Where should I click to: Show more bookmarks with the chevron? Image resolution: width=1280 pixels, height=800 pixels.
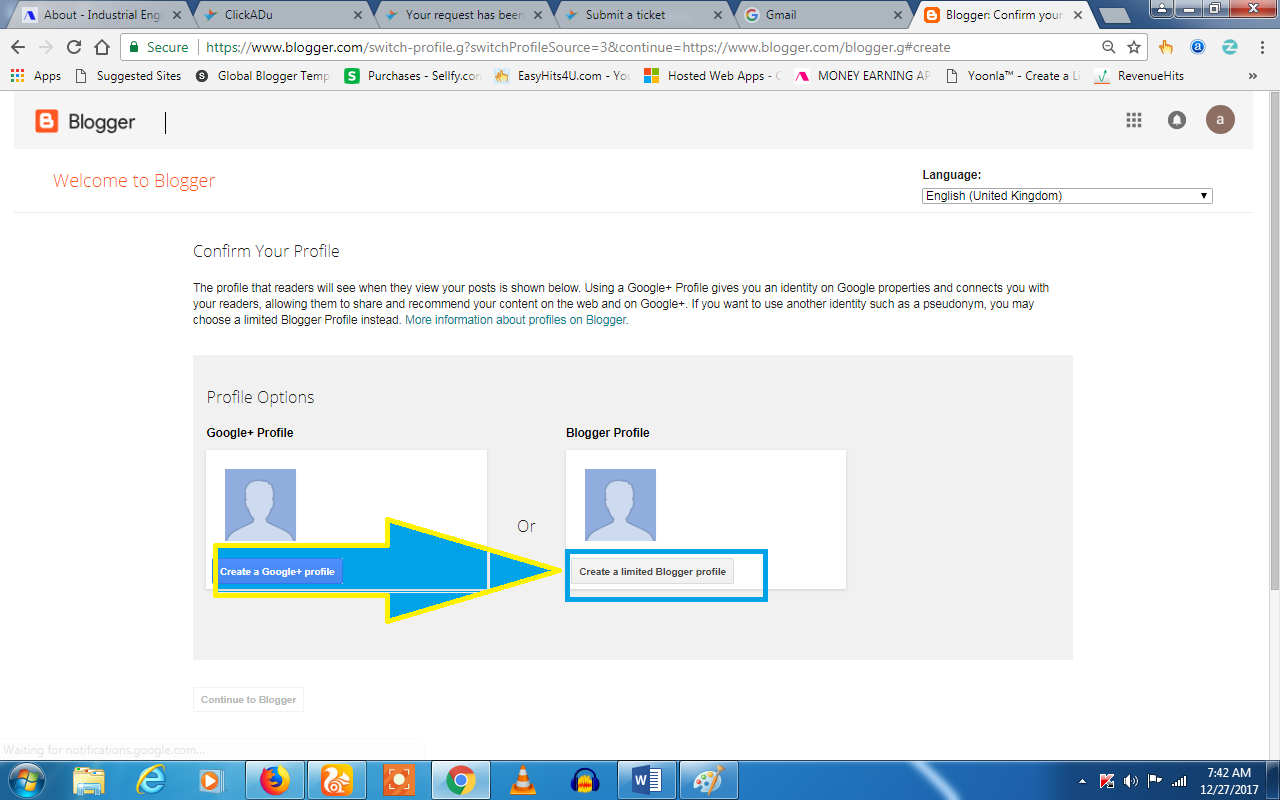(1253, 76)
